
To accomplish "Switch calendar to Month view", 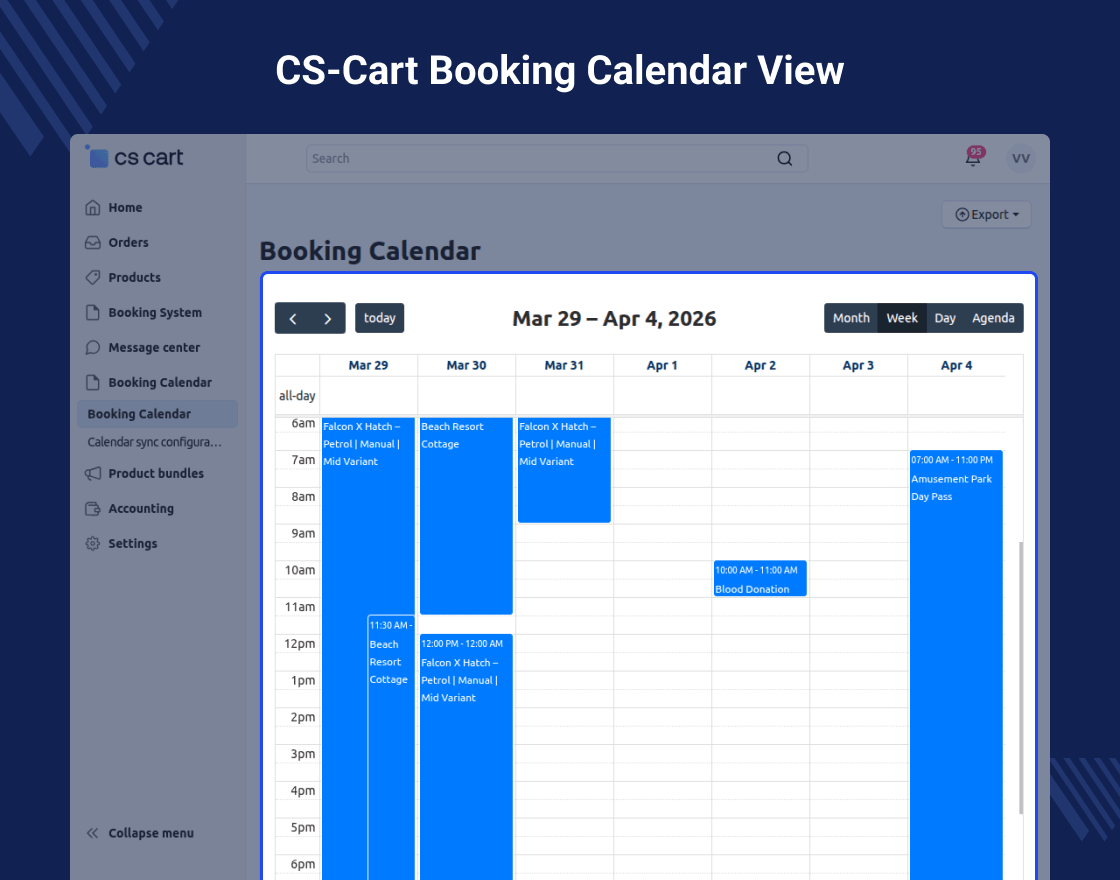I will coord(851,318).
